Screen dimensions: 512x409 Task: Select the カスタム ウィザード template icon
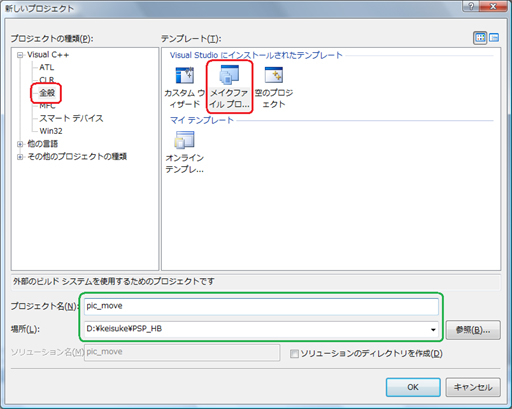[x=185, y=75]
